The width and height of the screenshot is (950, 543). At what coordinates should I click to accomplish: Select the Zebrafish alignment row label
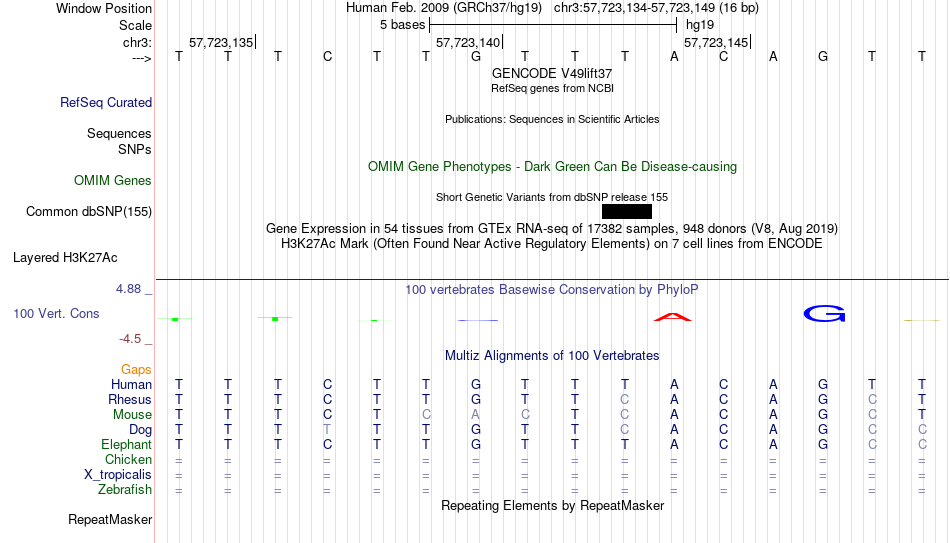click(x=125, y=490)
